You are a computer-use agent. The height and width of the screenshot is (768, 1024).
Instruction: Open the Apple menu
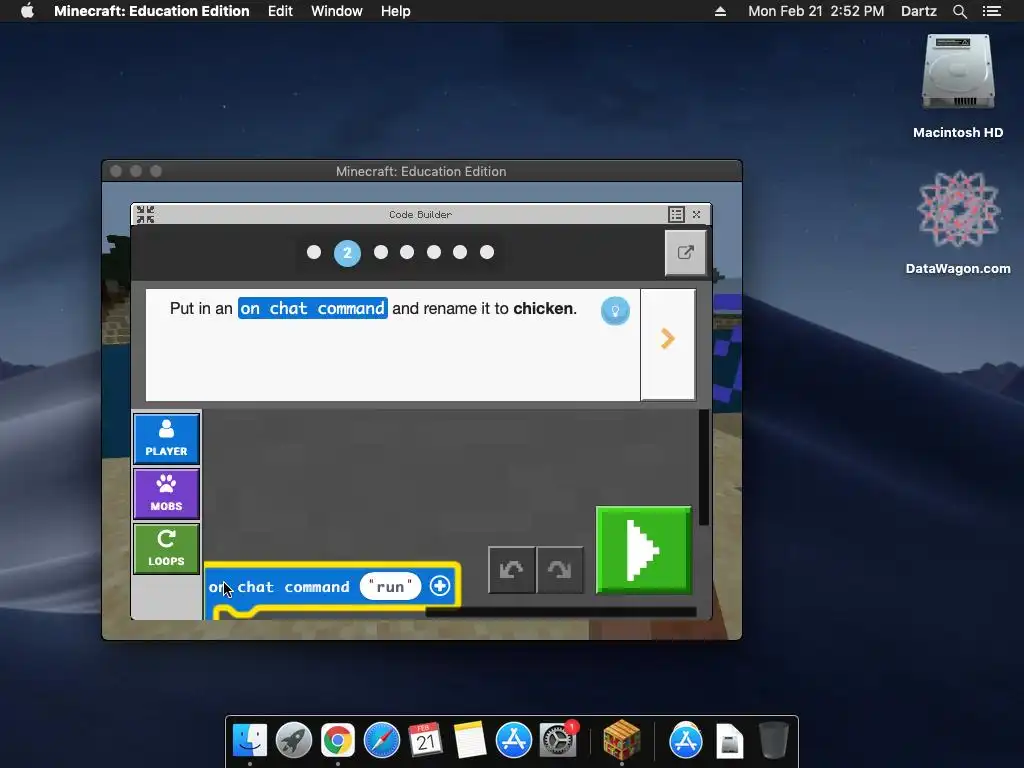(27, 11)
